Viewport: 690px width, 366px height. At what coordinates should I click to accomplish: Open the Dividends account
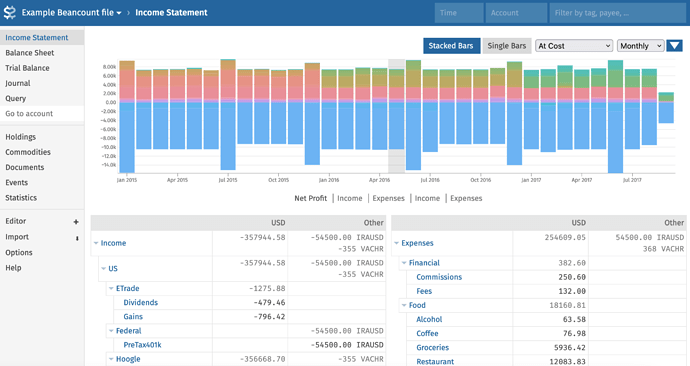[140, 303]
